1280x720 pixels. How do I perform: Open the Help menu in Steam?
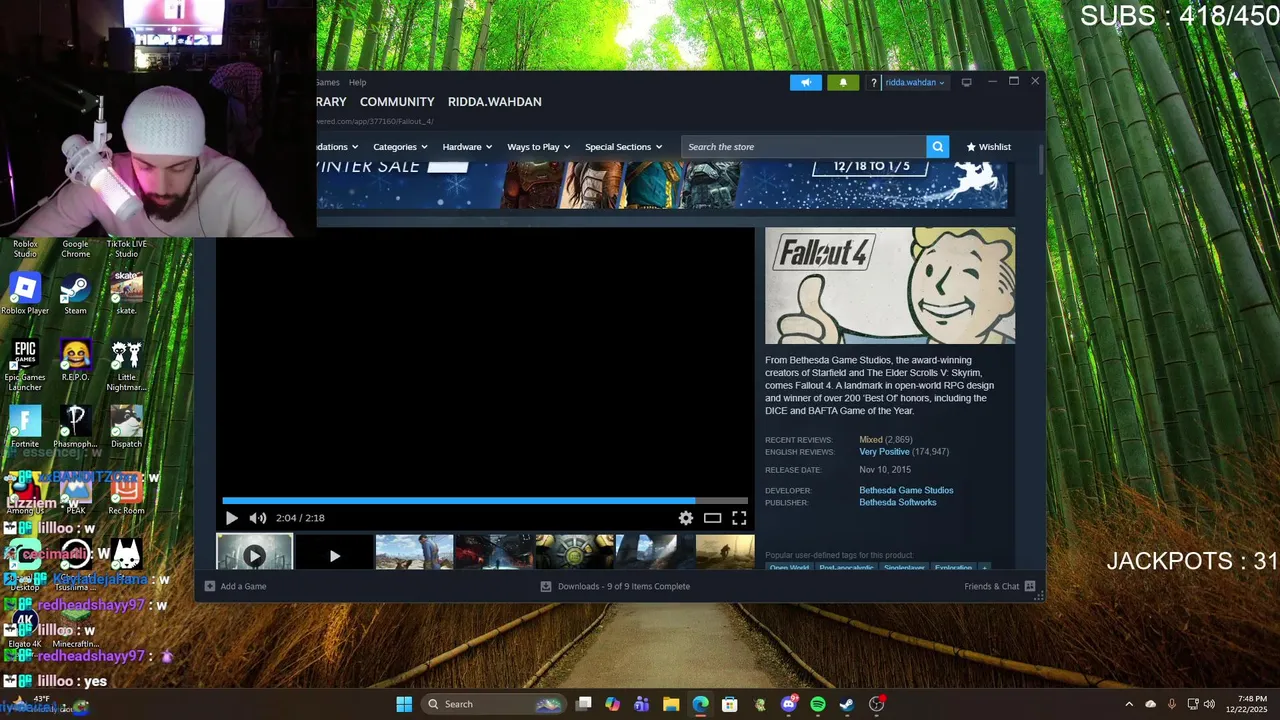pos(357,82)
